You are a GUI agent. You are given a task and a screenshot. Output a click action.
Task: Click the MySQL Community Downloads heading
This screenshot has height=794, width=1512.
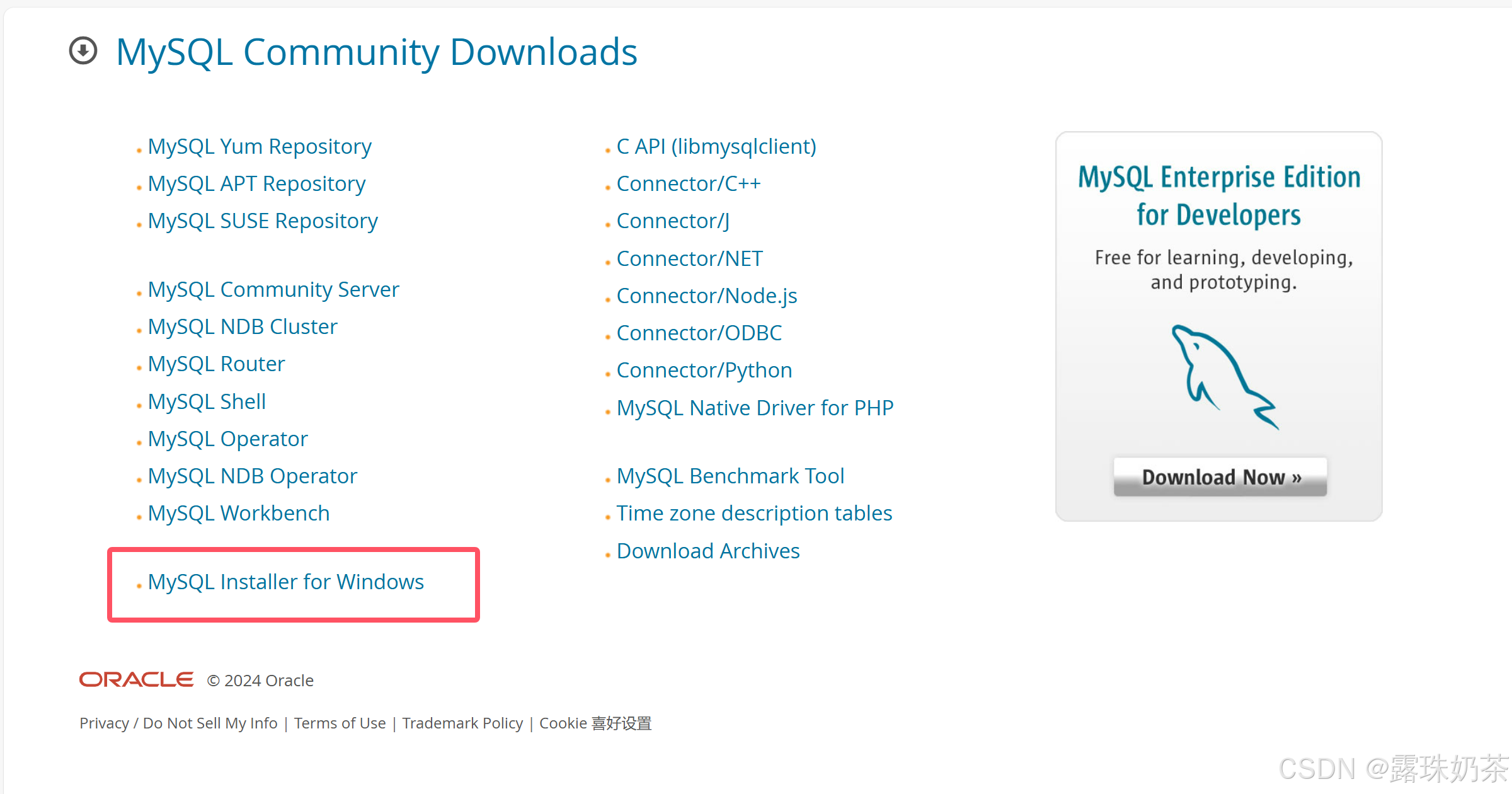[376, 52]
